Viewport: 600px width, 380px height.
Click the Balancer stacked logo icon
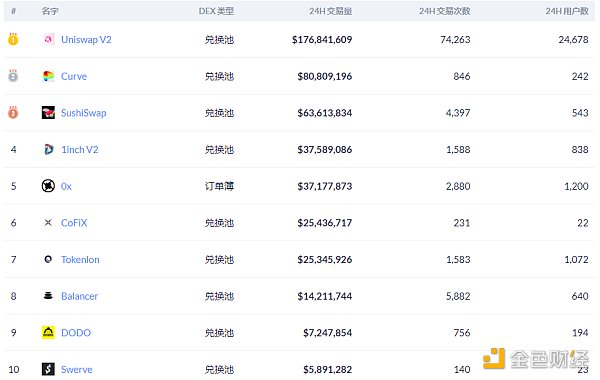pos(48,296)
